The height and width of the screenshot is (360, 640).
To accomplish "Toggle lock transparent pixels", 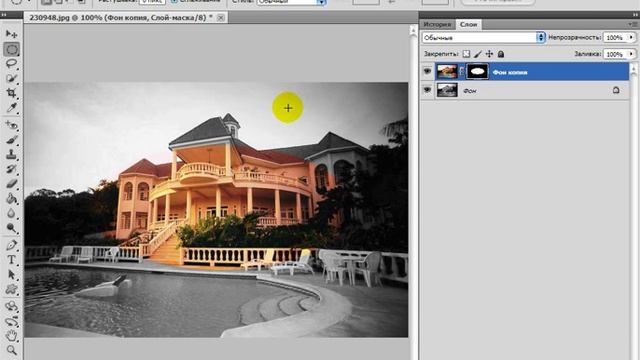I will (x=466, y=54).
